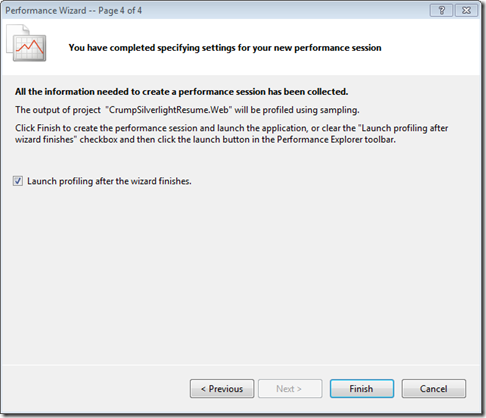Image resolution: width=486 pixels, height=418 pixels.
Task: Click the 'You have completed specifying settings' heading
Action: (225, 48)
